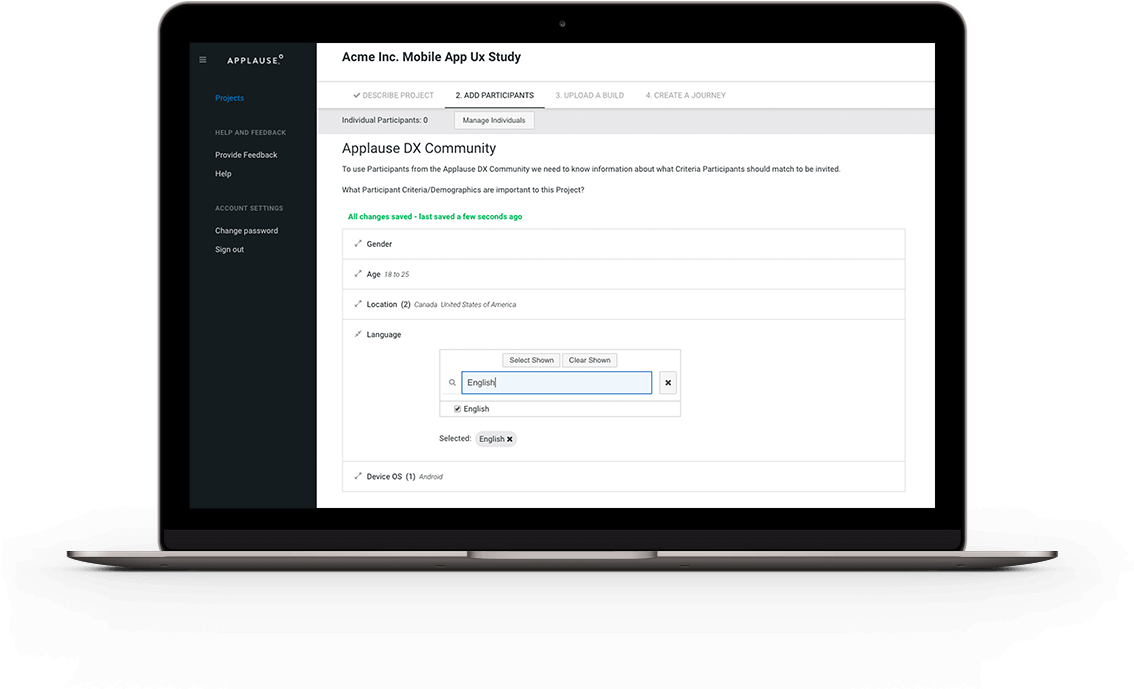Clear the language search with the X button
Image resolution: width=1134 pixels, height=689 pixels.
click(x=668, y=383)
